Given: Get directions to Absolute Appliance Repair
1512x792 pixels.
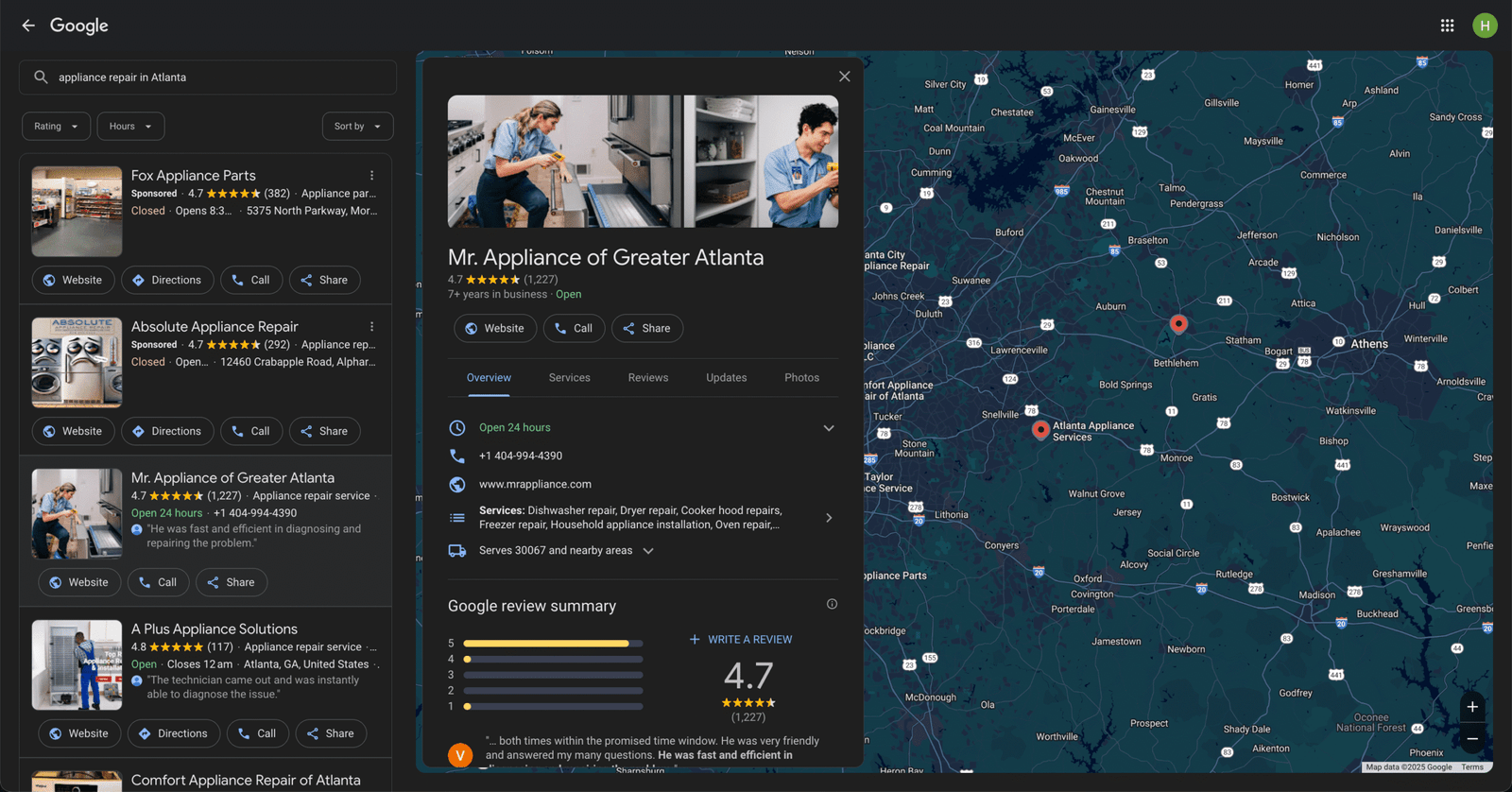Looking at the screenshot, I should [x=167, y=432].
